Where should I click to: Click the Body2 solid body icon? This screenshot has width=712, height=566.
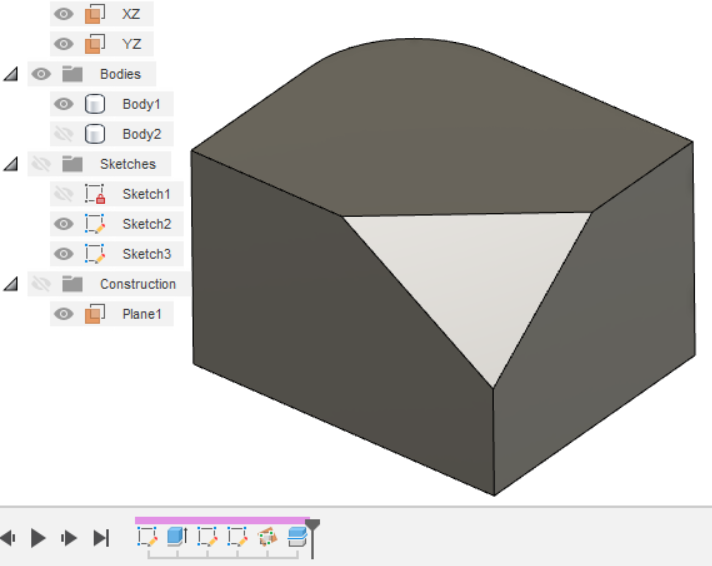click(x=95, y=134)
